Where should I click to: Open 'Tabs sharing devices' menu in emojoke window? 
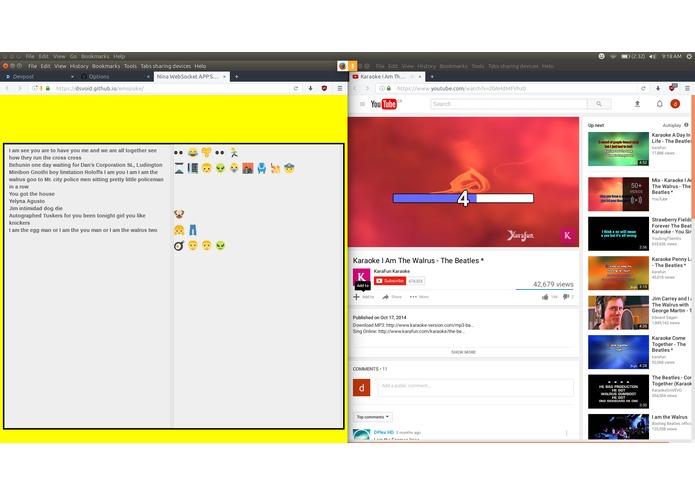coord(165,66)
